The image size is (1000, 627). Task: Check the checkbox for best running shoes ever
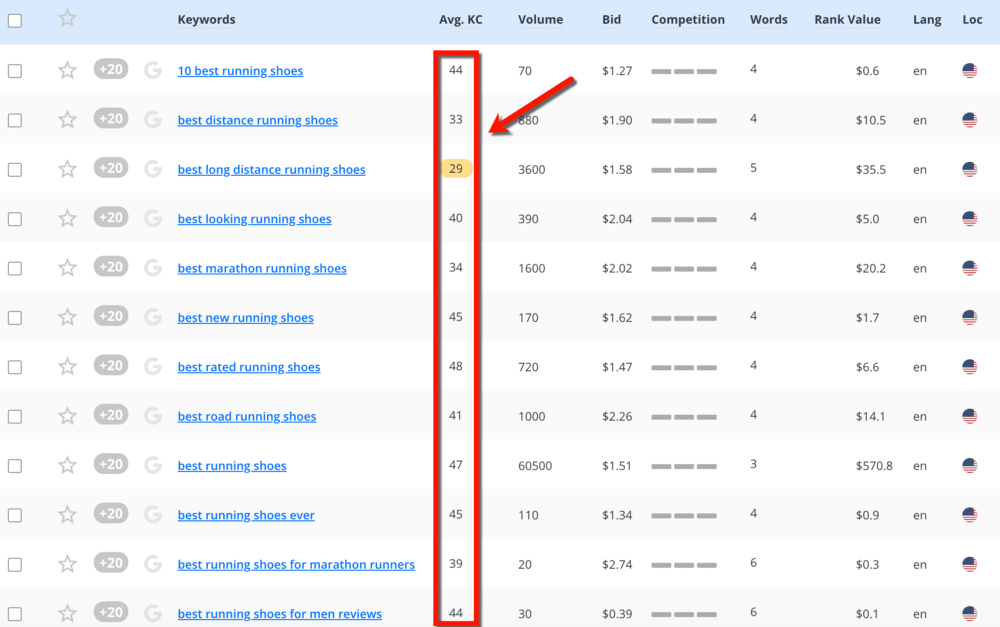[x=14, y=514]
